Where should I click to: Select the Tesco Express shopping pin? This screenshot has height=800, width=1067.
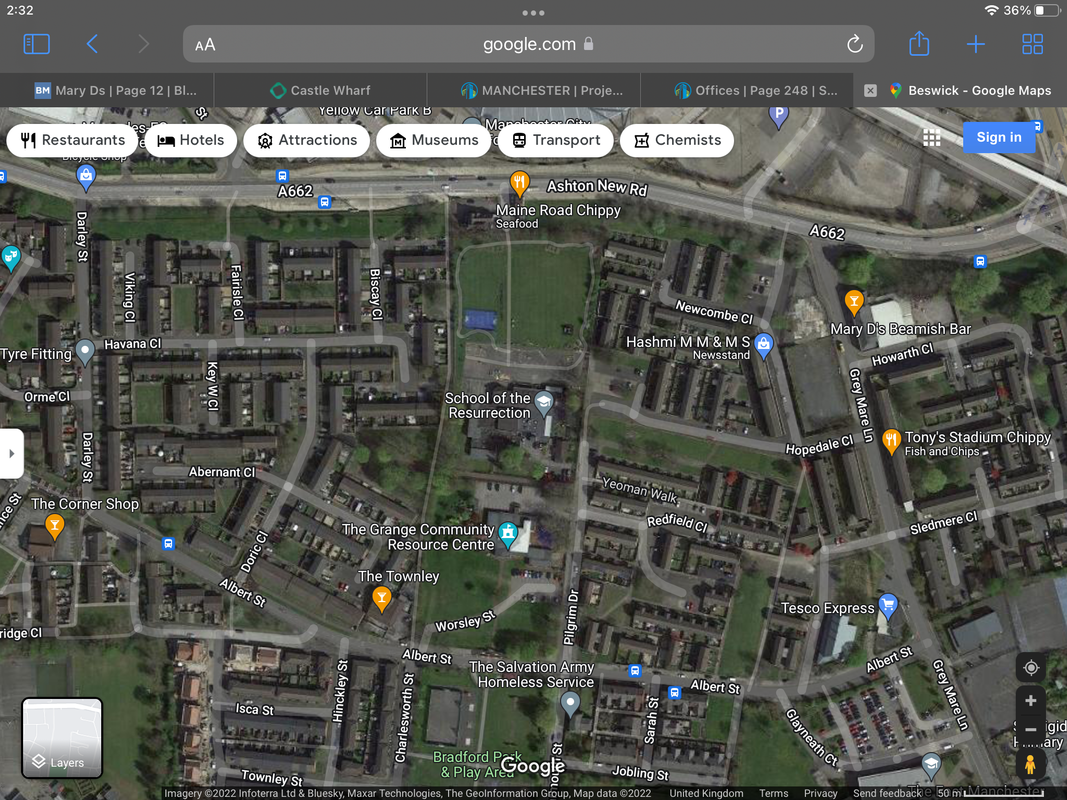(888, 605)
